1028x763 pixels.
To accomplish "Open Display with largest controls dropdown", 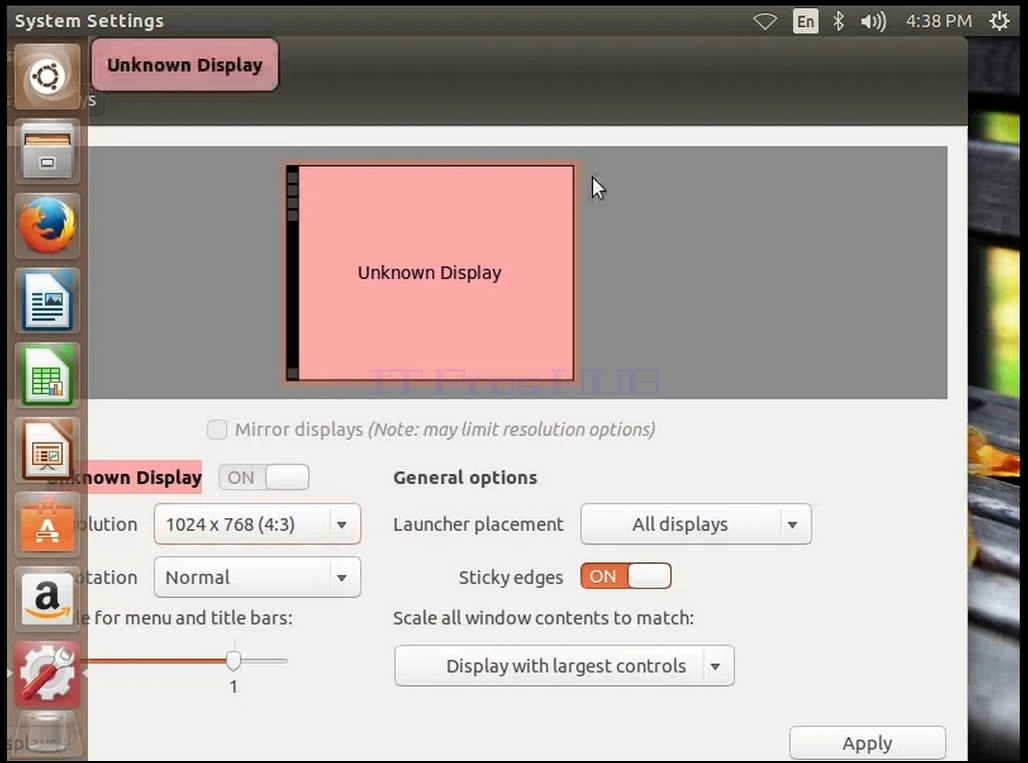I will point(564,666).
